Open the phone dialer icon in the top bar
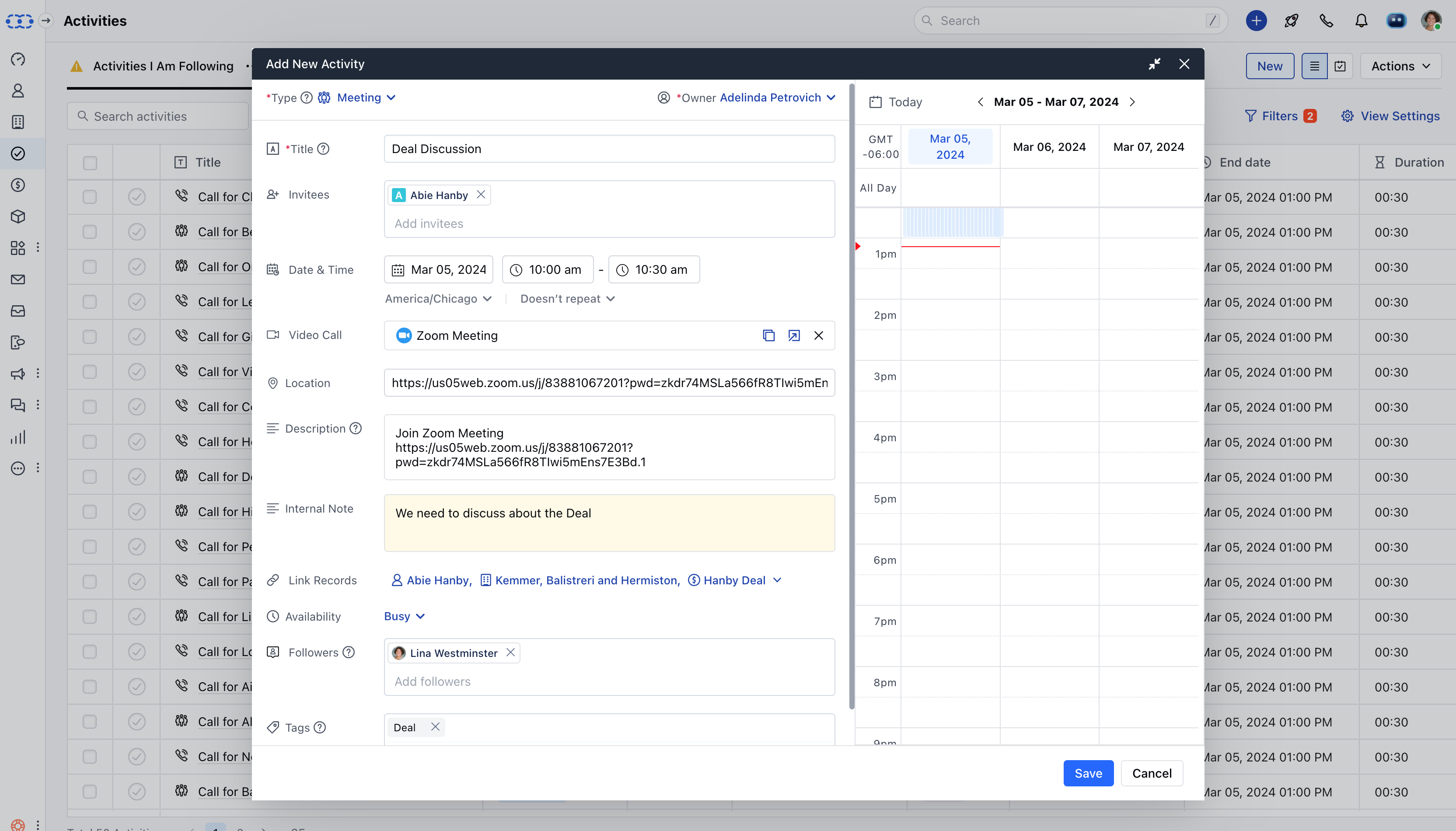 pos(1326,21)
